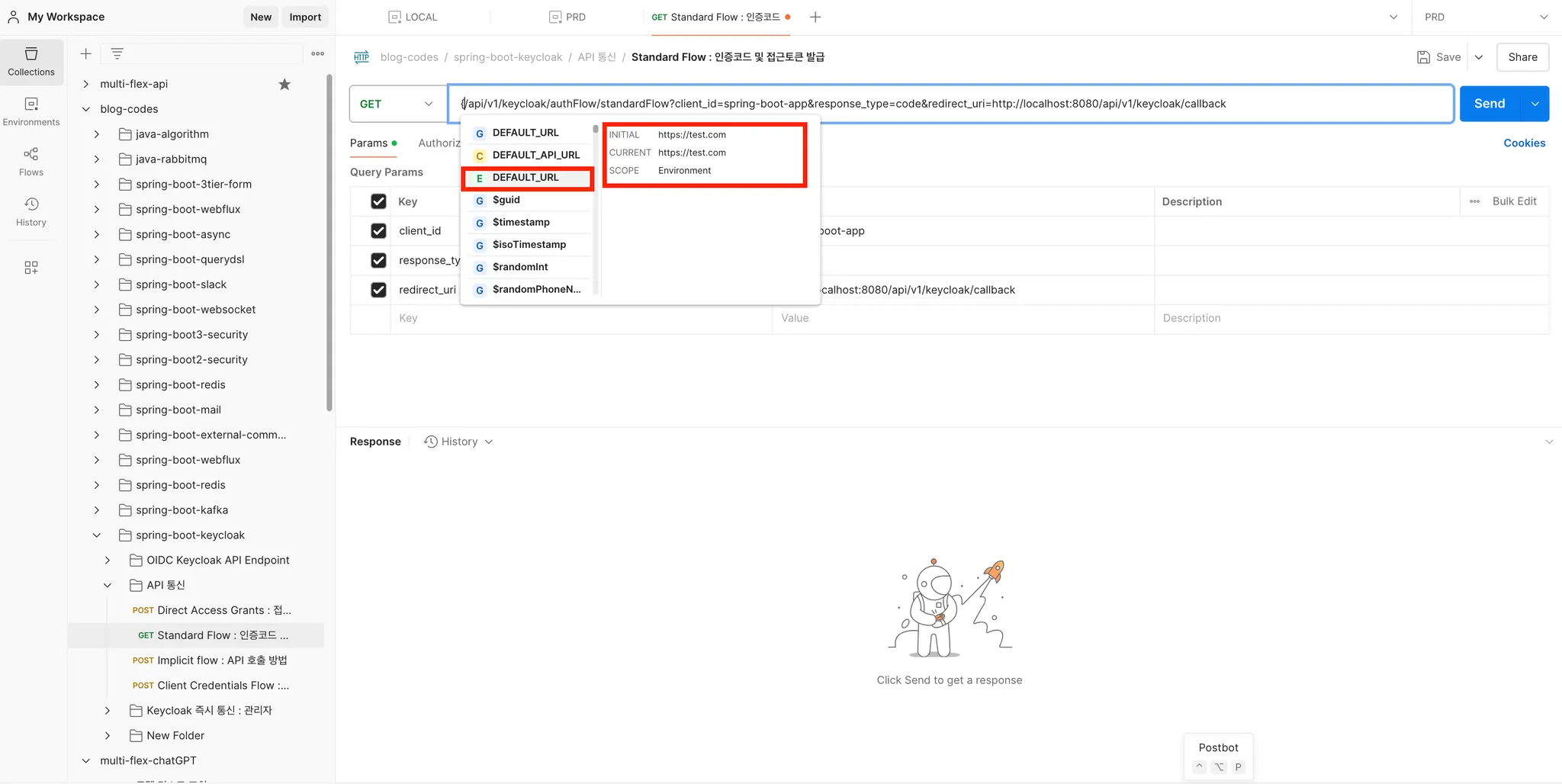Click Bulk Edit in params table

click(x=1514, y=201)
